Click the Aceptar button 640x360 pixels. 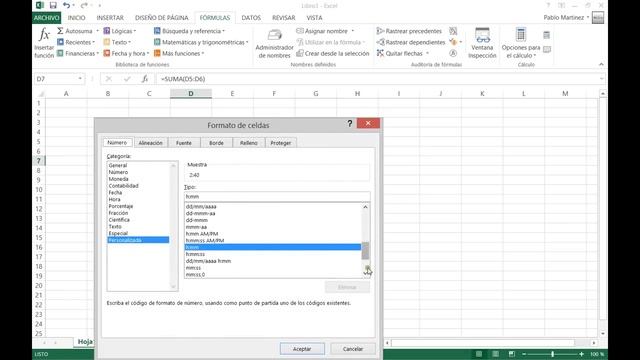click(x=302, y=349)
